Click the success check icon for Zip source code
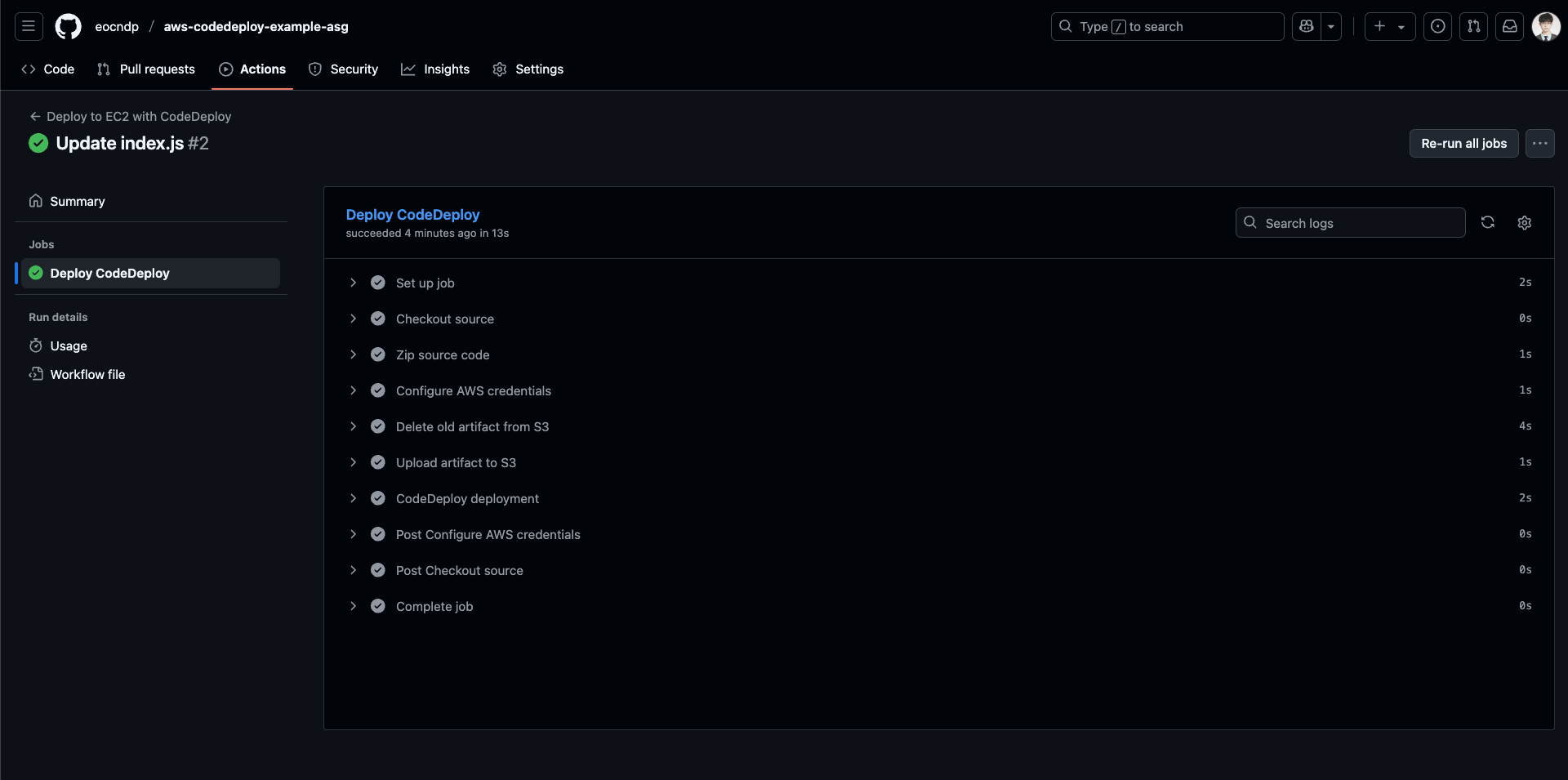 tap(378, 354)
